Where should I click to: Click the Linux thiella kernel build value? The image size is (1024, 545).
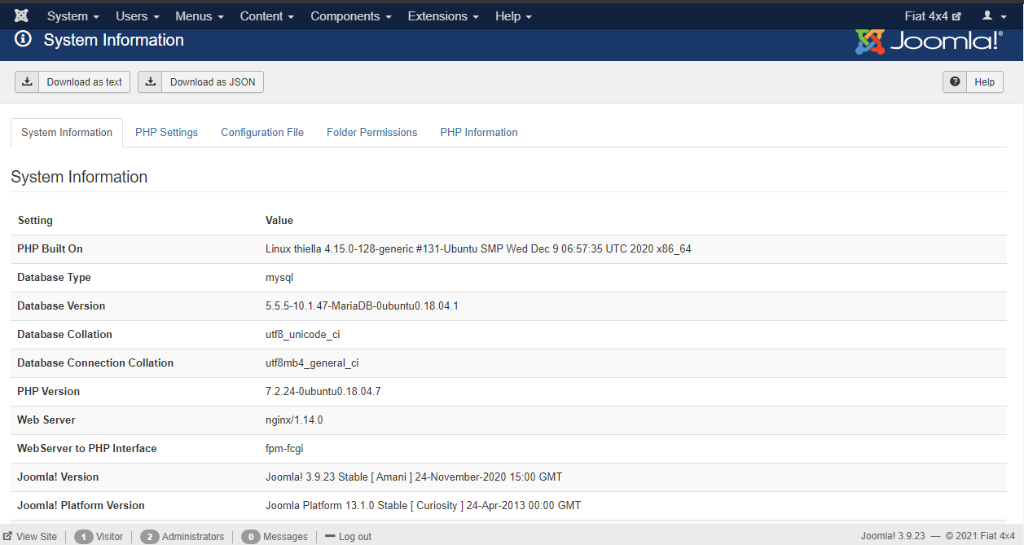pyautogui.click(x=478, y=249)
